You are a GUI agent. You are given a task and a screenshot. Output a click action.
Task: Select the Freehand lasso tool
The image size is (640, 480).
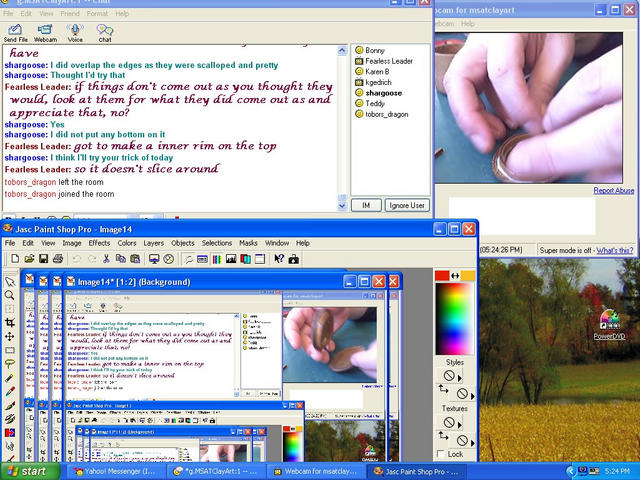pyautogui.click(x=10, y=364)
